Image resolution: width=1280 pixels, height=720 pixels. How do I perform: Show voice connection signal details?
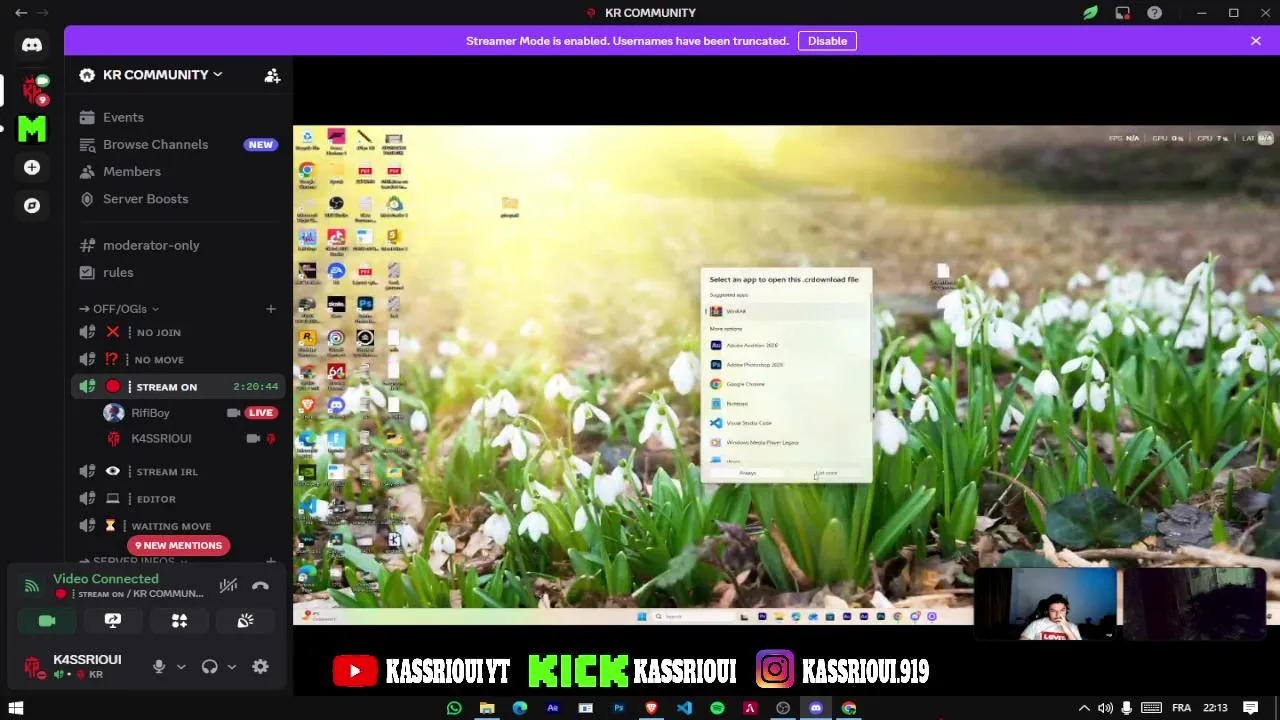point(32,586)
